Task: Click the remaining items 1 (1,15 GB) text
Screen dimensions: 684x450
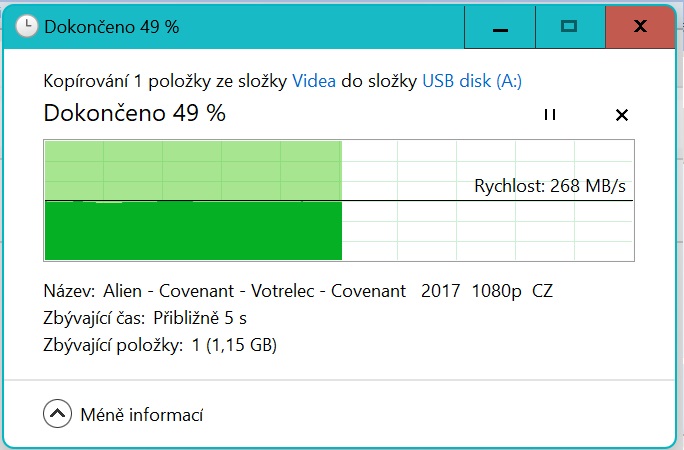Action: [233, 346]
